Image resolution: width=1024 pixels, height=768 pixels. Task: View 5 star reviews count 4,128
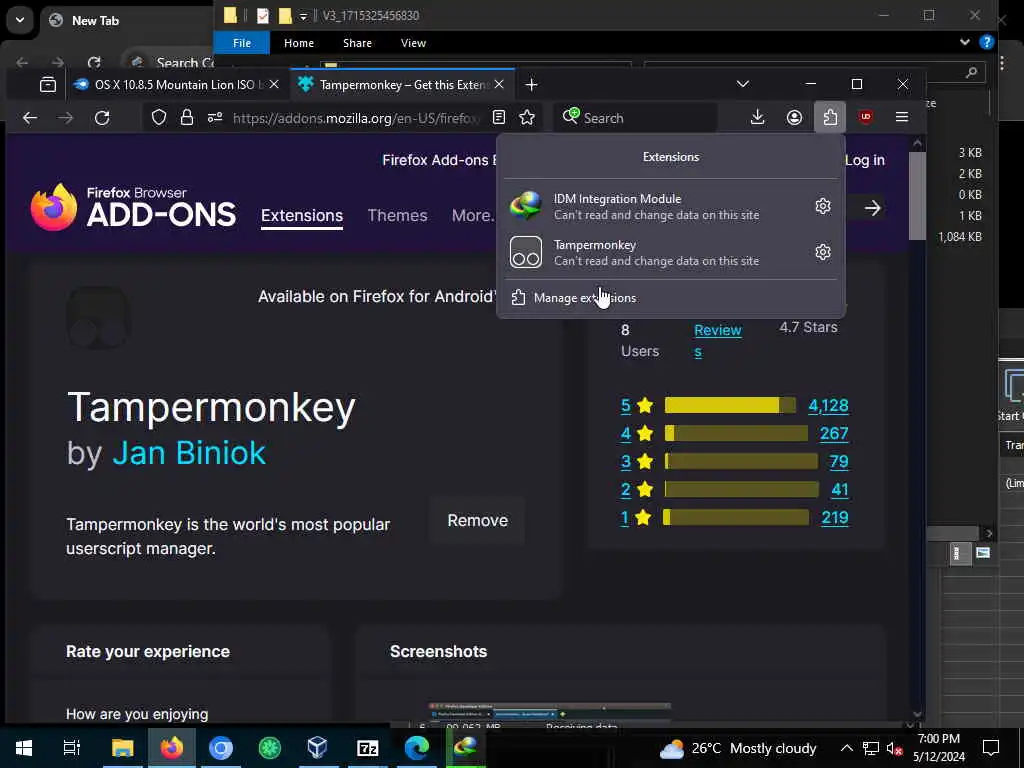828,406
